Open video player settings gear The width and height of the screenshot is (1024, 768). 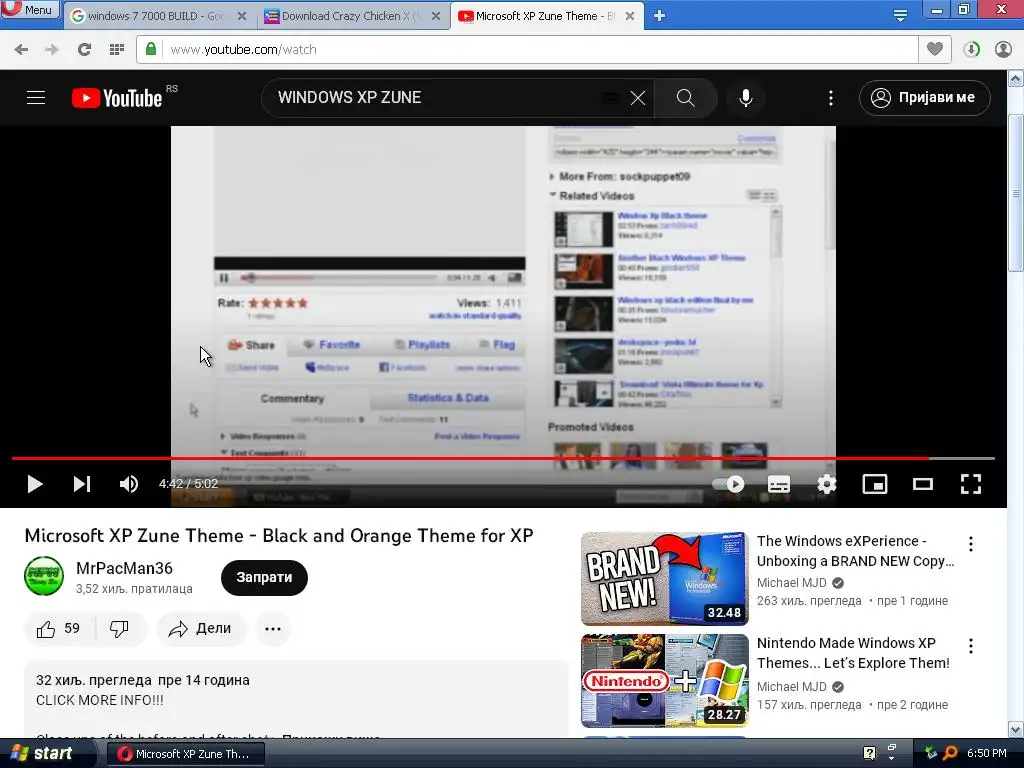point(827,484)
